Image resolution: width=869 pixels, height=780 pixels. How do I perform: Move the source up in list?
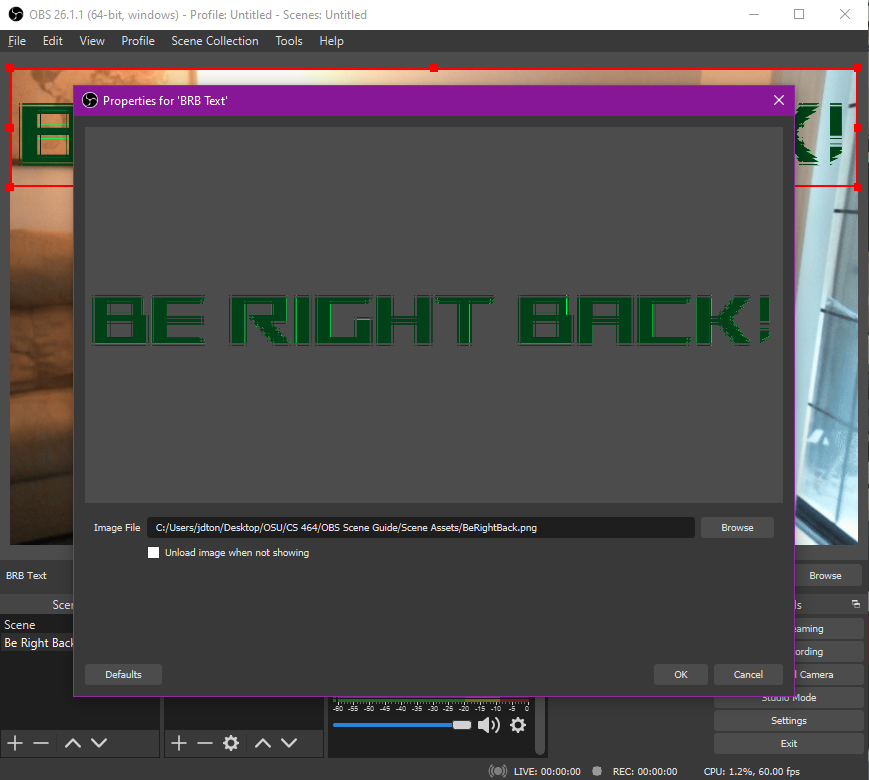click(x=263, y=743)
